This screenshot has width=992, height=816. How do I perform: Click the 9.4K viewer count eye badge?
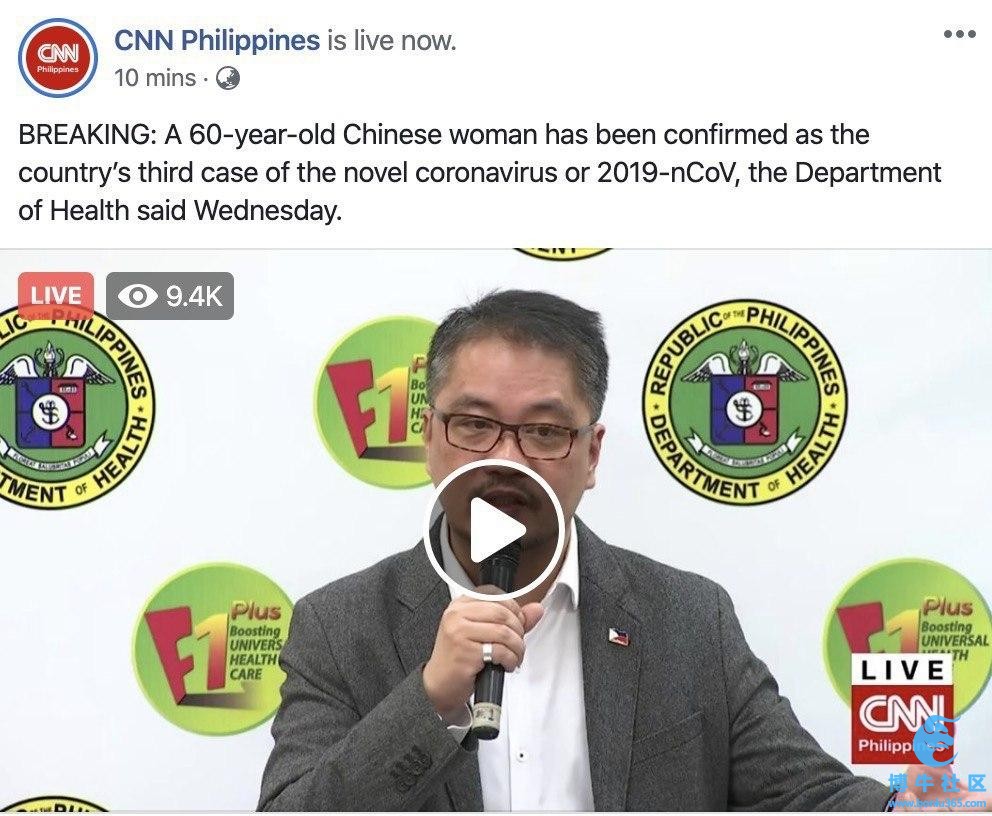coord(170,295)
